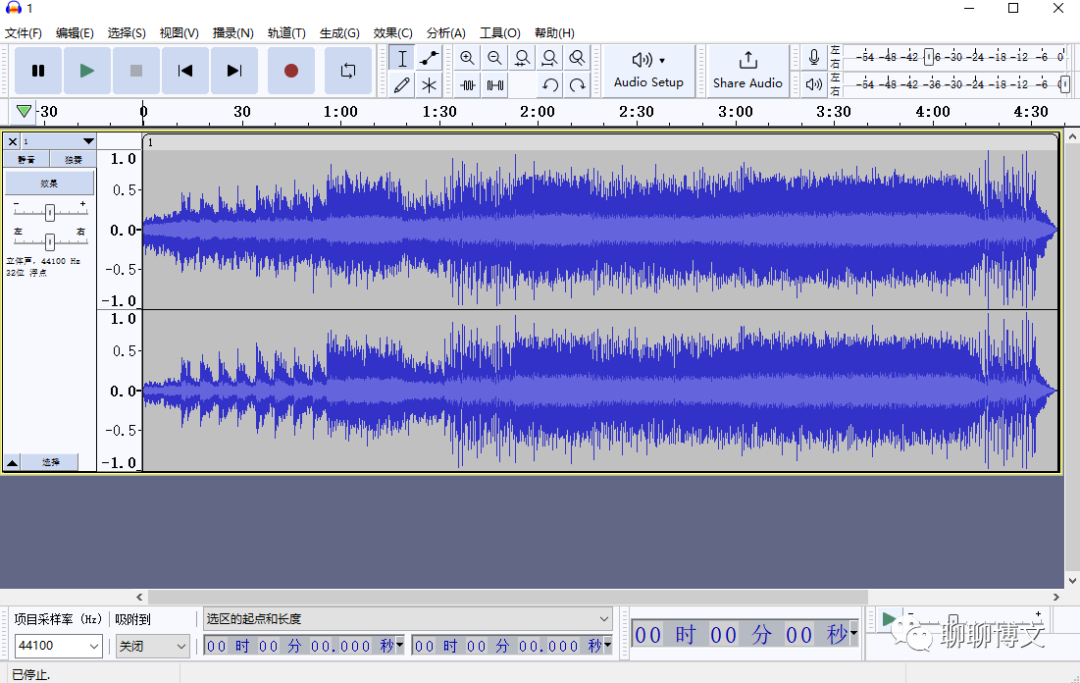Viewport: 1080px width, 683px height.
Task: Click the track left-right pan slider
Action: coord(50,242)
